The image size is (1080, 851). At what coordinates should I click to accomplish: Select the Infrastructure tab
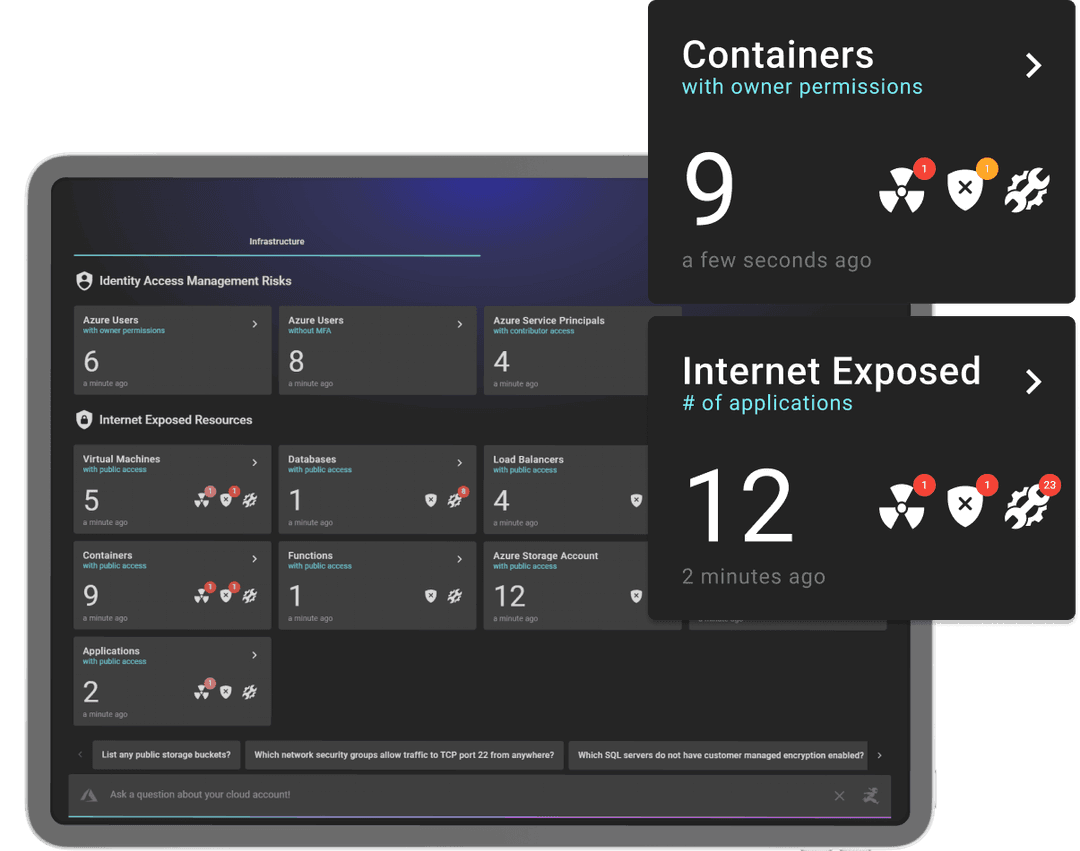pos(276,241)
